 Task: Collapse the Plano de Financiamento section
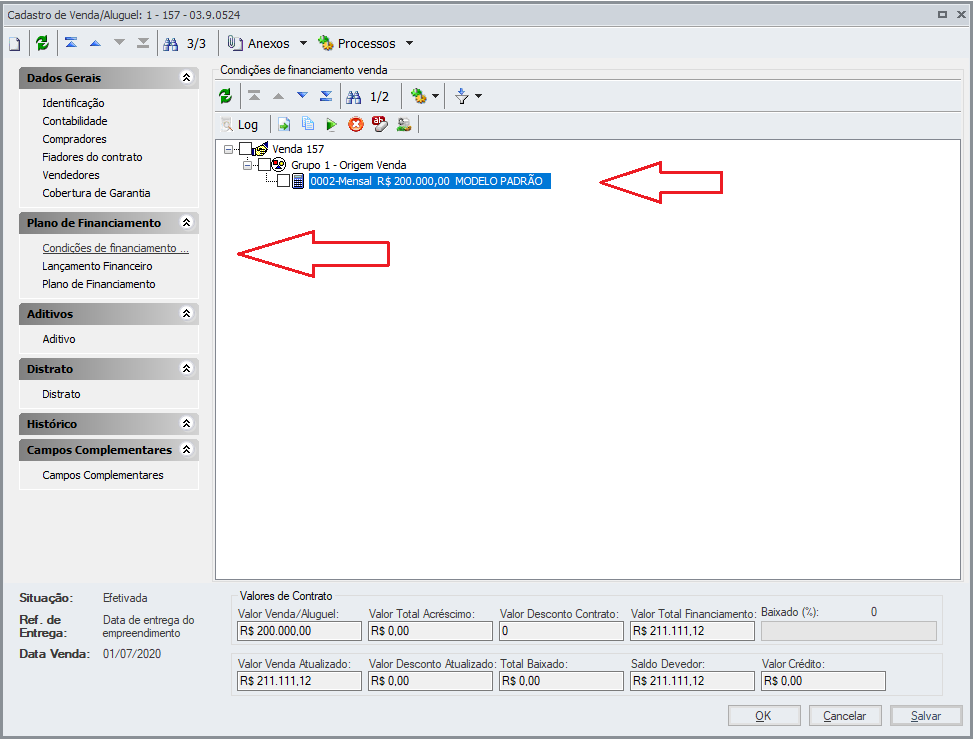[x=186, y=222]
